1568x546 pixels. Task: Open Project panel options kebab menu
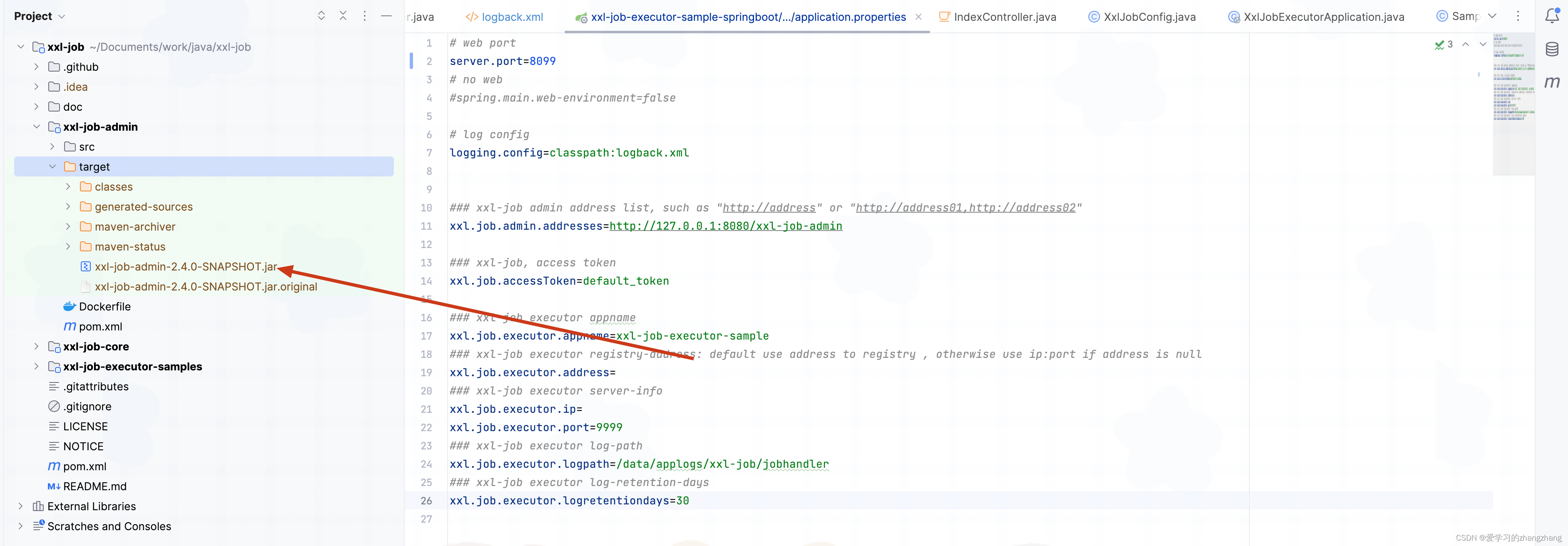(365, 16)
